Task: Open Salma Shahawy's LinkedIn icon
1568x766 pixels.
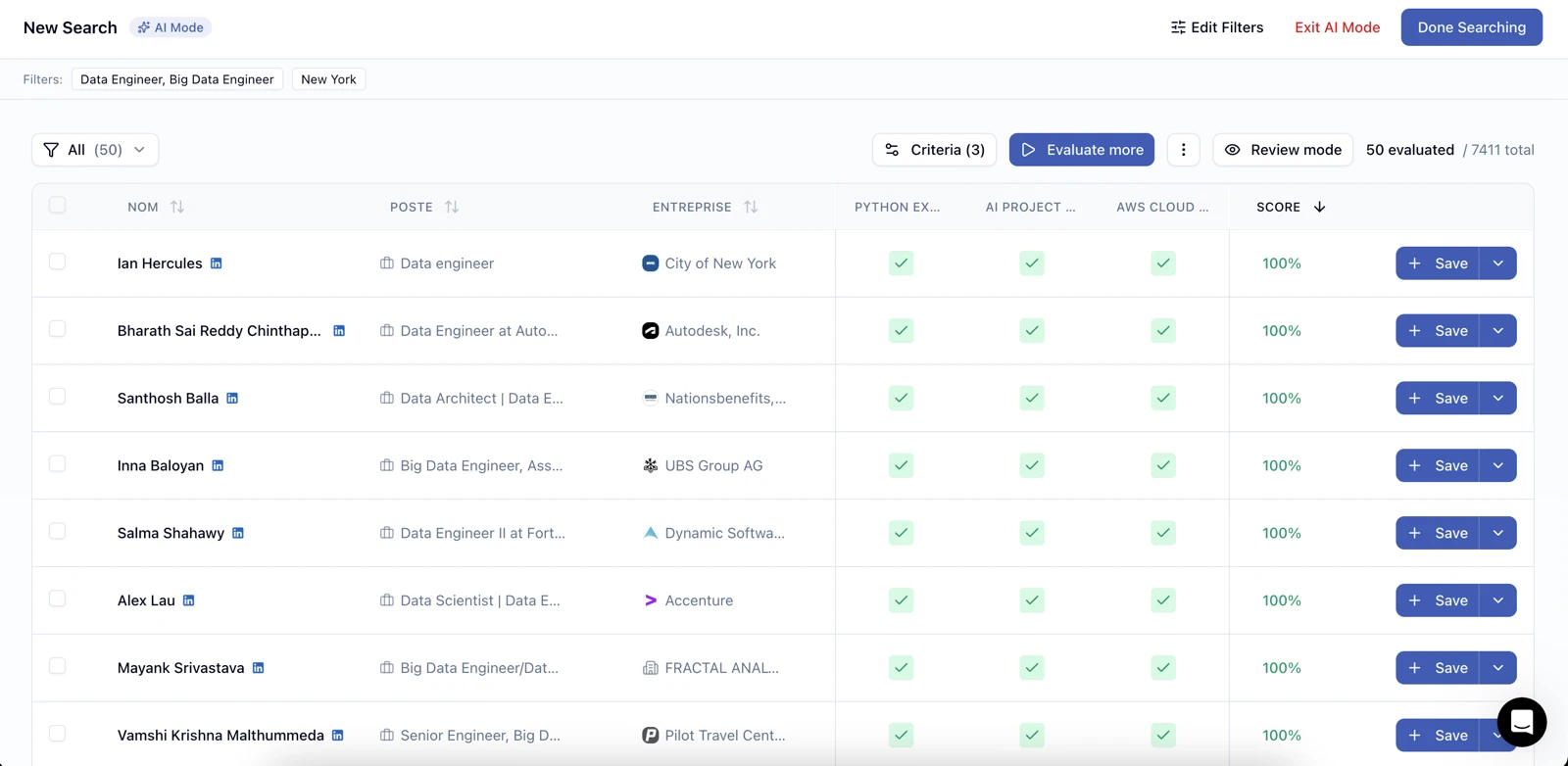Action: (x=238, y=533)
